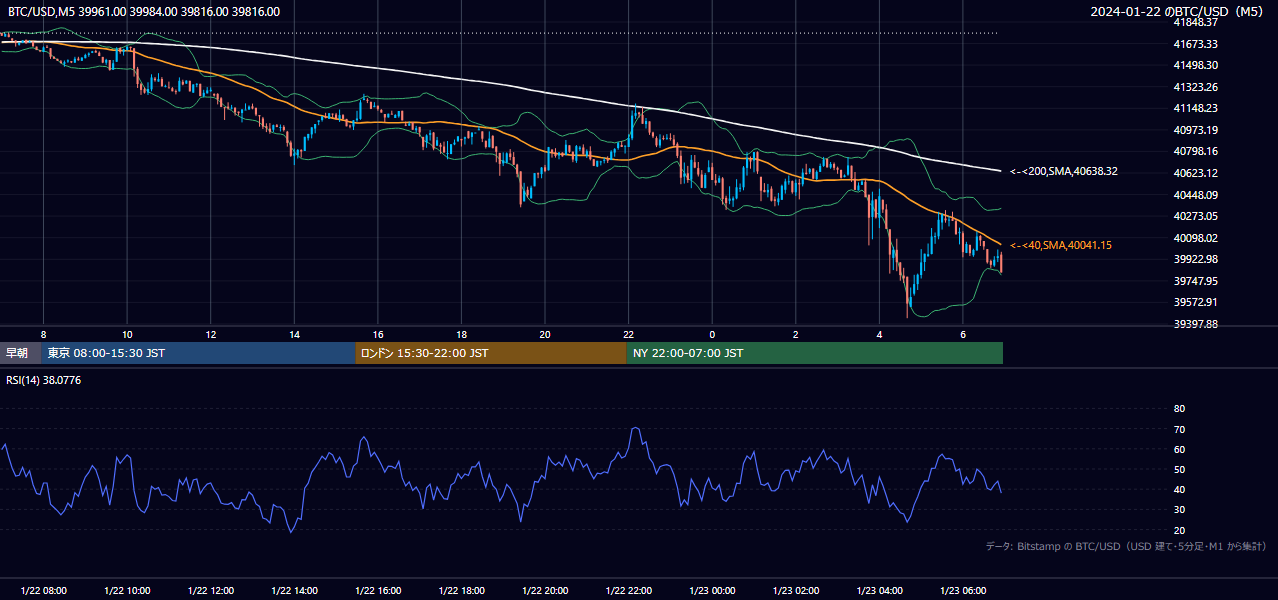Select the ロンドン 15:30-22:00 JST session bar
The width and height of the screenshot is (1278, 600).
point(491,353)
